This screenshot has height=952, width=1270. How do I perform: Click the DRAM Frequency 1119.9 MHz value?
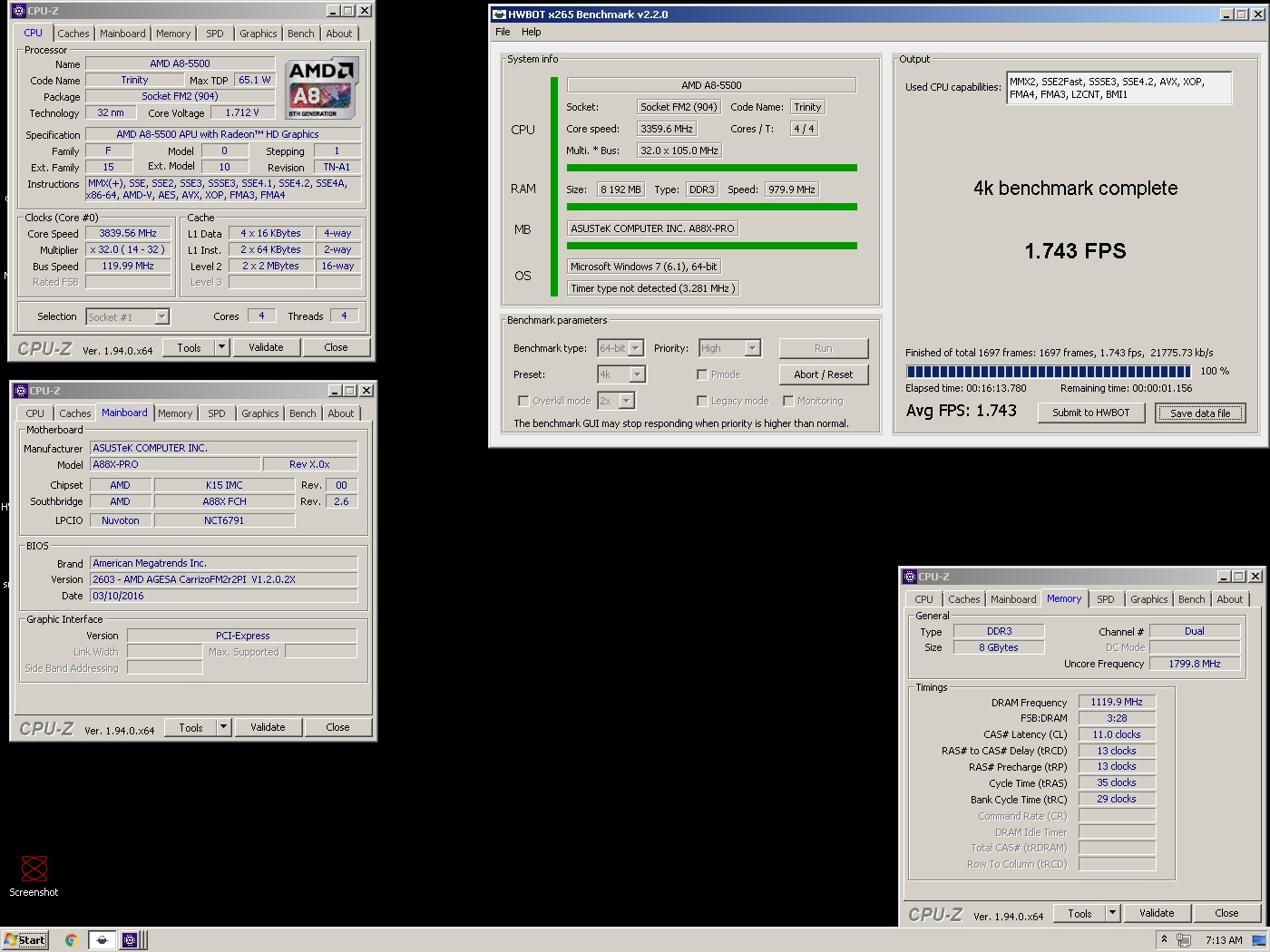(x=1117, y=702)
